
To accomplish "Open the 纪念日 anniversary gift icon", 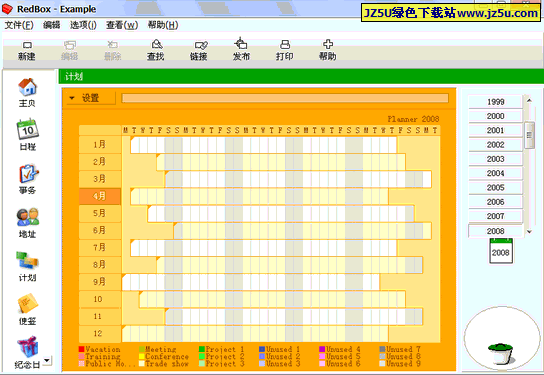I will pos(27,352).
